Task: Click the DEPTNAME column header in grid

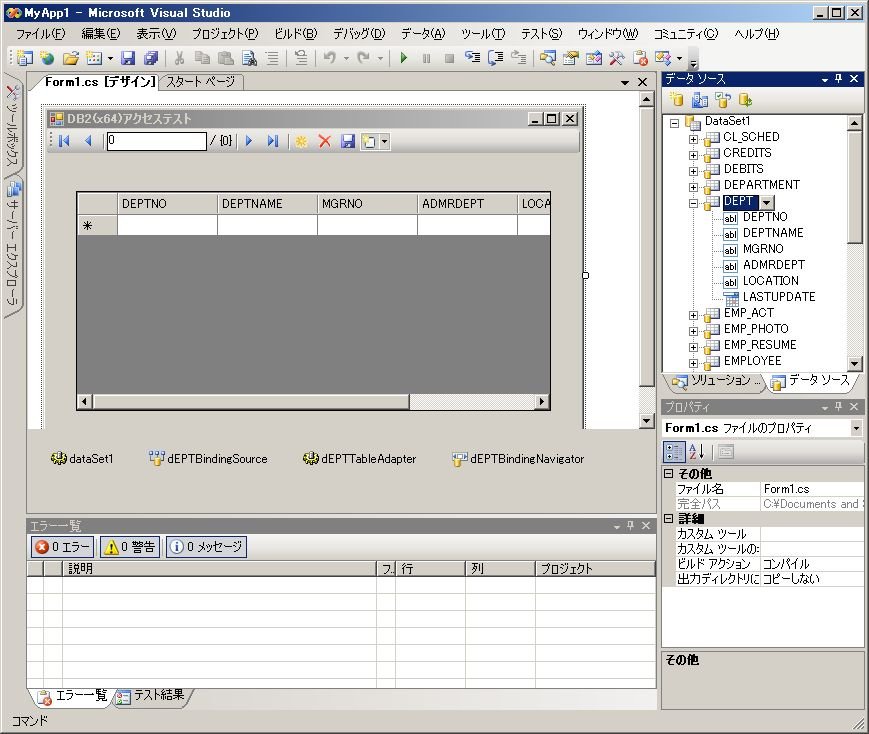Action: coord(267,203)
